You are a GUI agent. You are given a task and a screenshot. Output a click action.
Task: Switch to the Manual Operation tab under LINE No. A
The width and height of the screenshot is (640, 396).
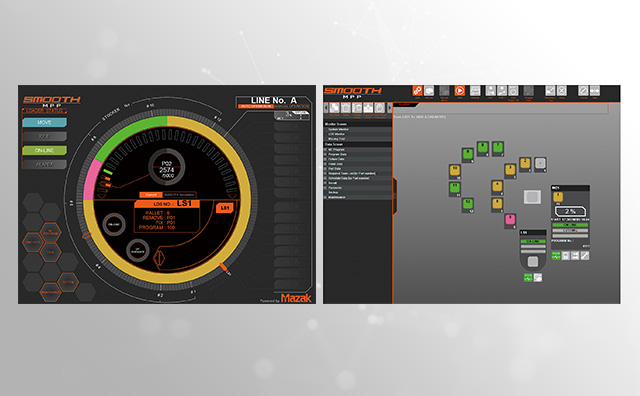[x=292, y=107]
